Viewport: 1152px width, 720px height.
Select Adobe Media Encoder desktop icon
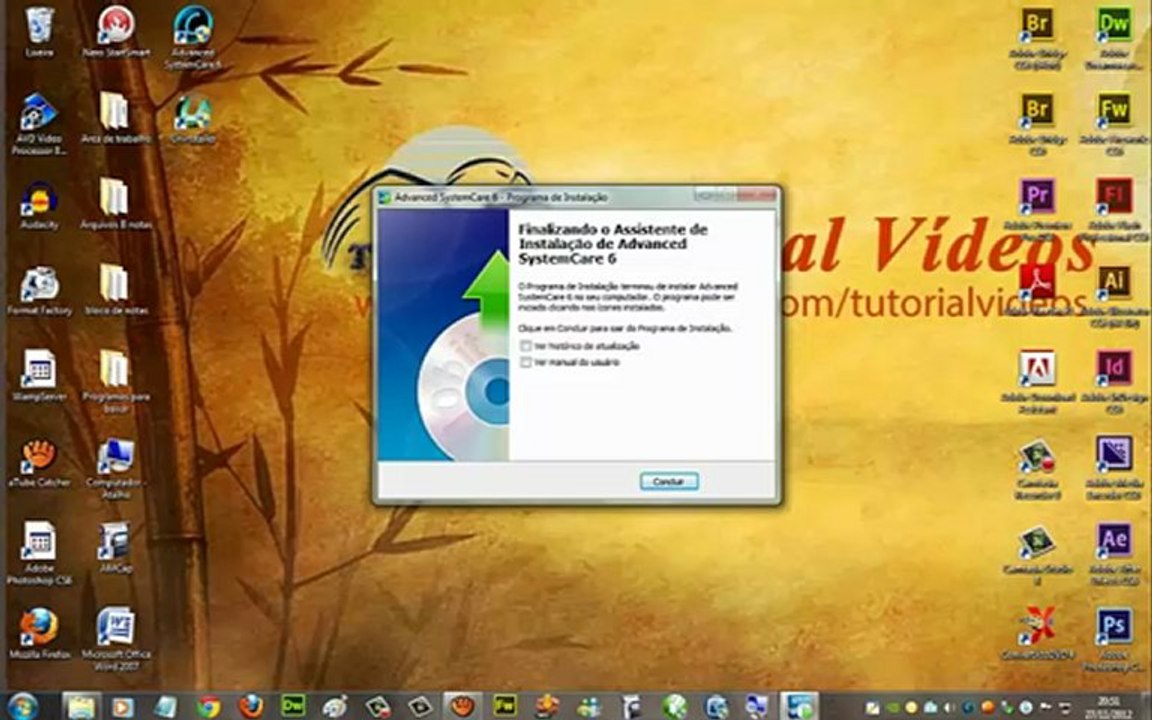click(1114, 468)
